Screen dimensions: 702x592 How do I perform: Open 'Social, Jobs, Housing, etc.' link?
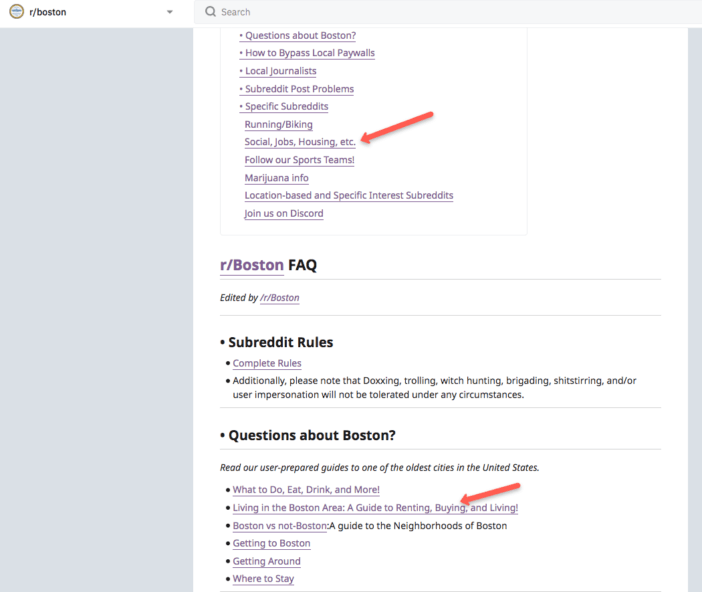tap(300, 142)
